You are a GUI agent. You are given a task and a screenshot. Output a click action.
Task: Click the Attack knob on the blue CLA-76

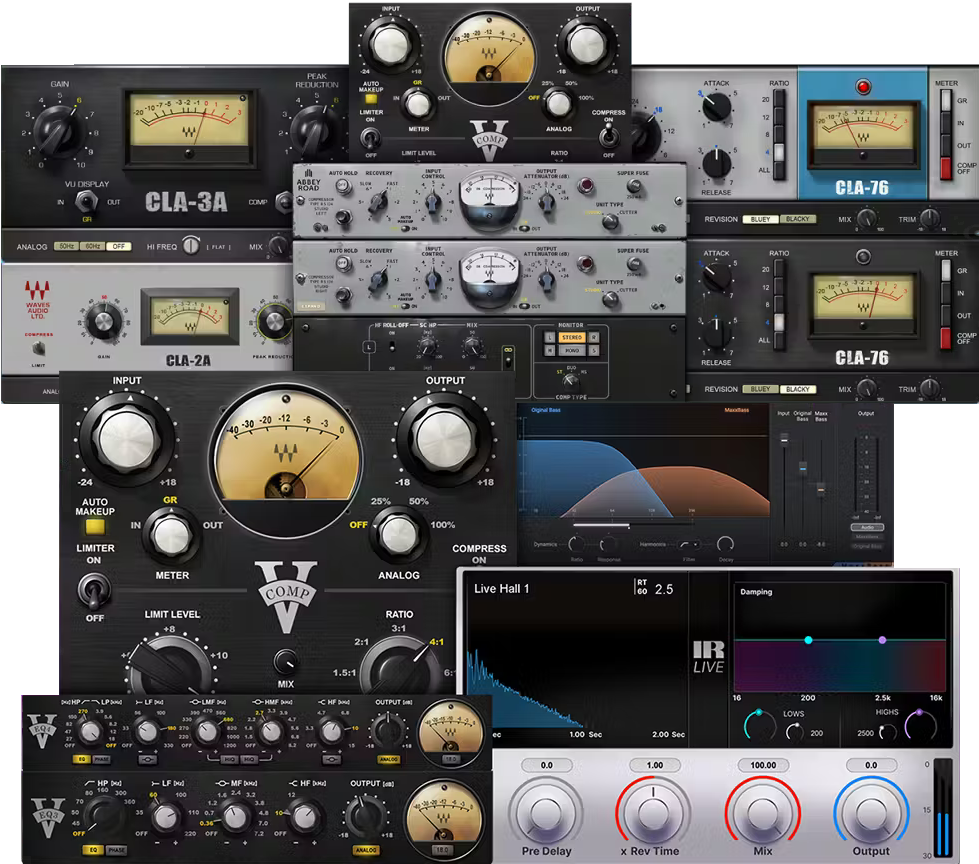click(717, 107)
